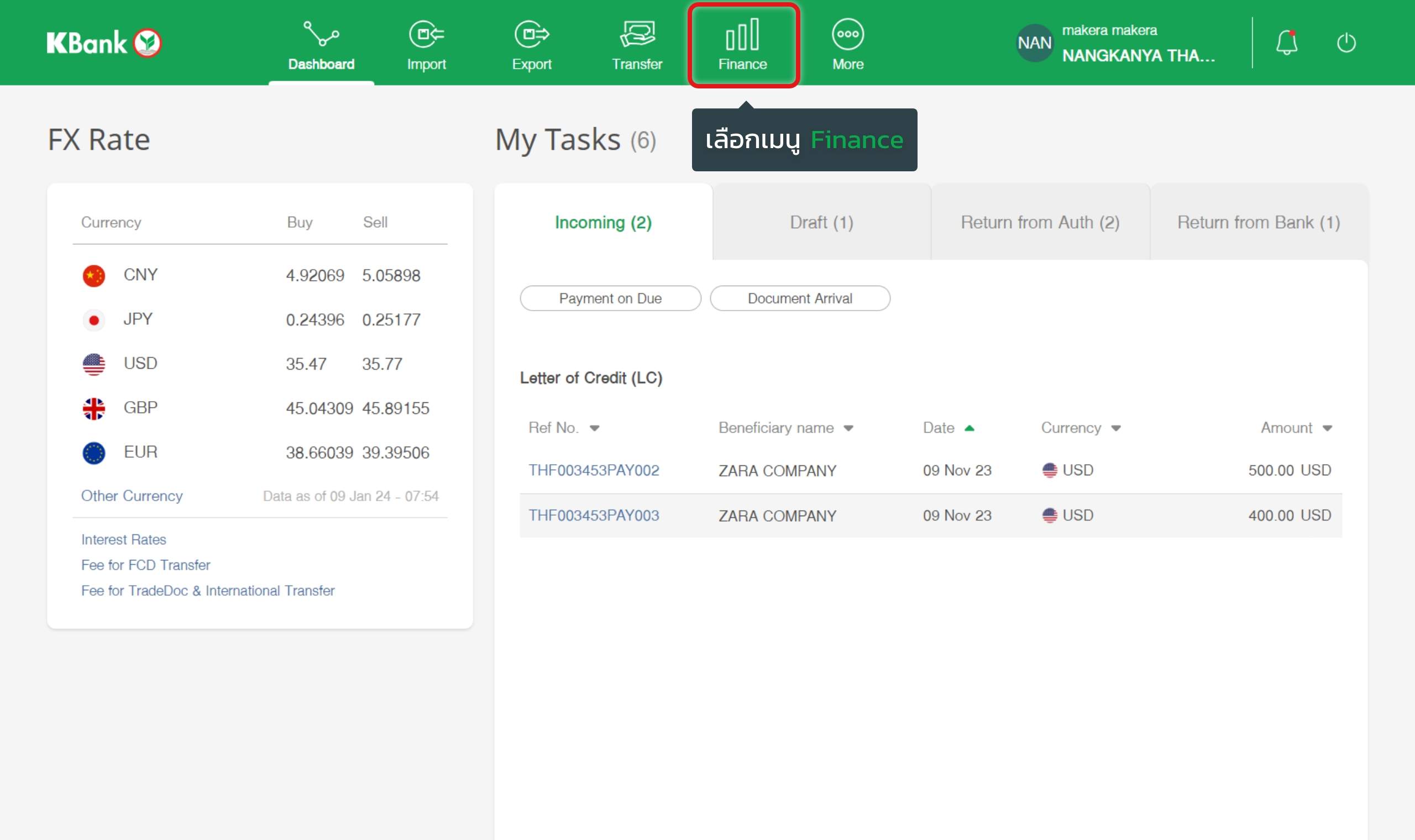Open reference THF003453PAY002 link
1415x840 pixels.
coord(594,470)
